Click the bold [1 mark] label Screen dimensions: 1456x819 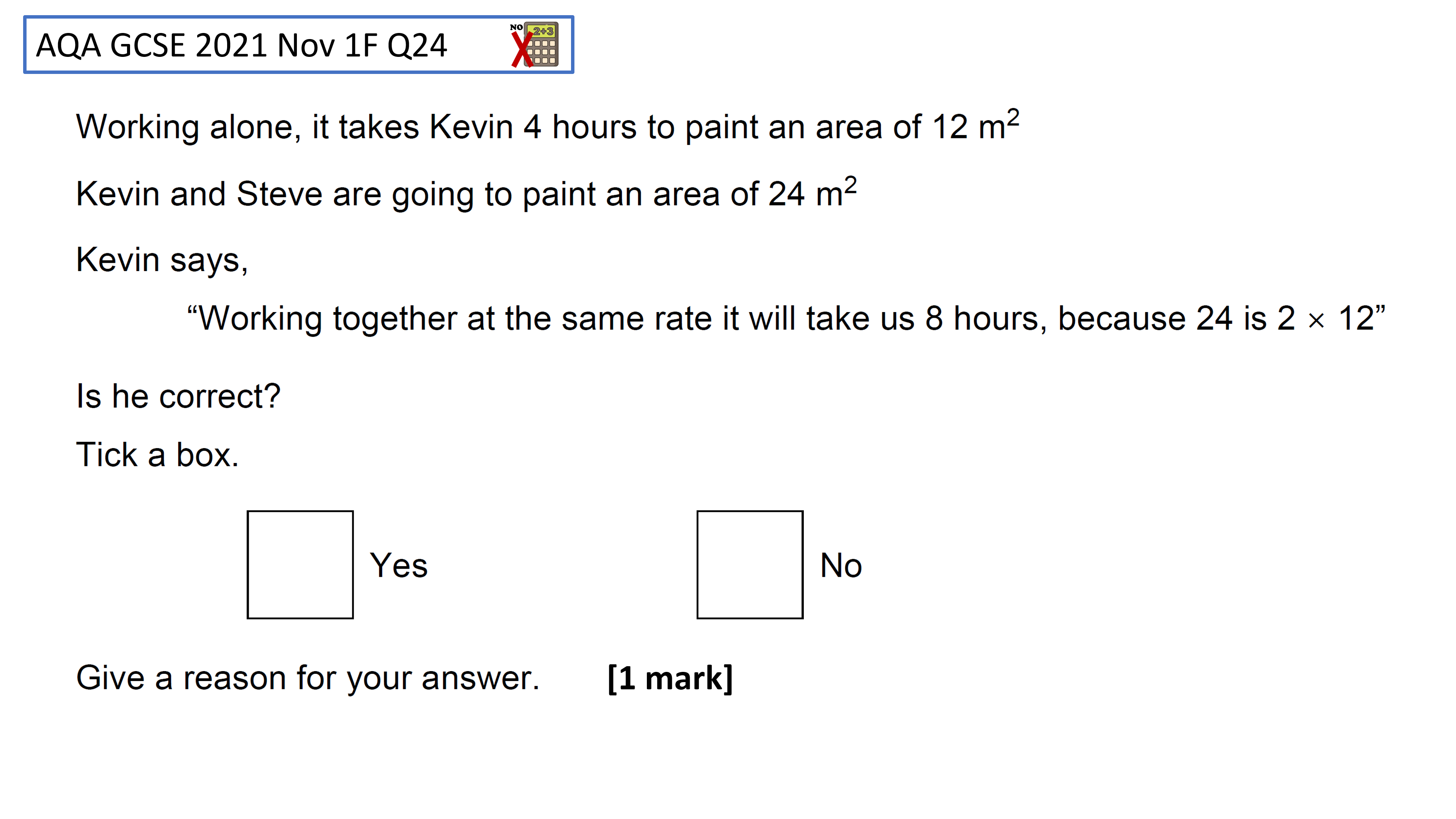[670, 678]
